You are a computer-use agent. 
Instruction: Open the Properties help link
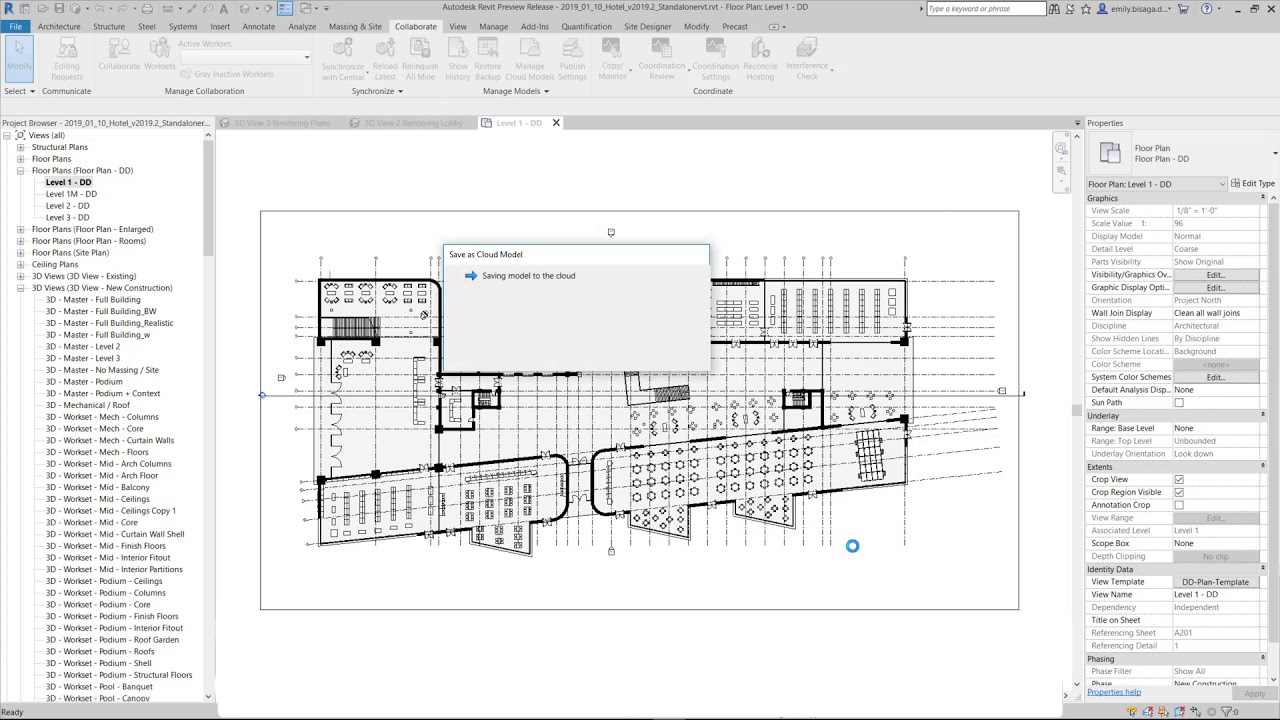pos(1114,692)
